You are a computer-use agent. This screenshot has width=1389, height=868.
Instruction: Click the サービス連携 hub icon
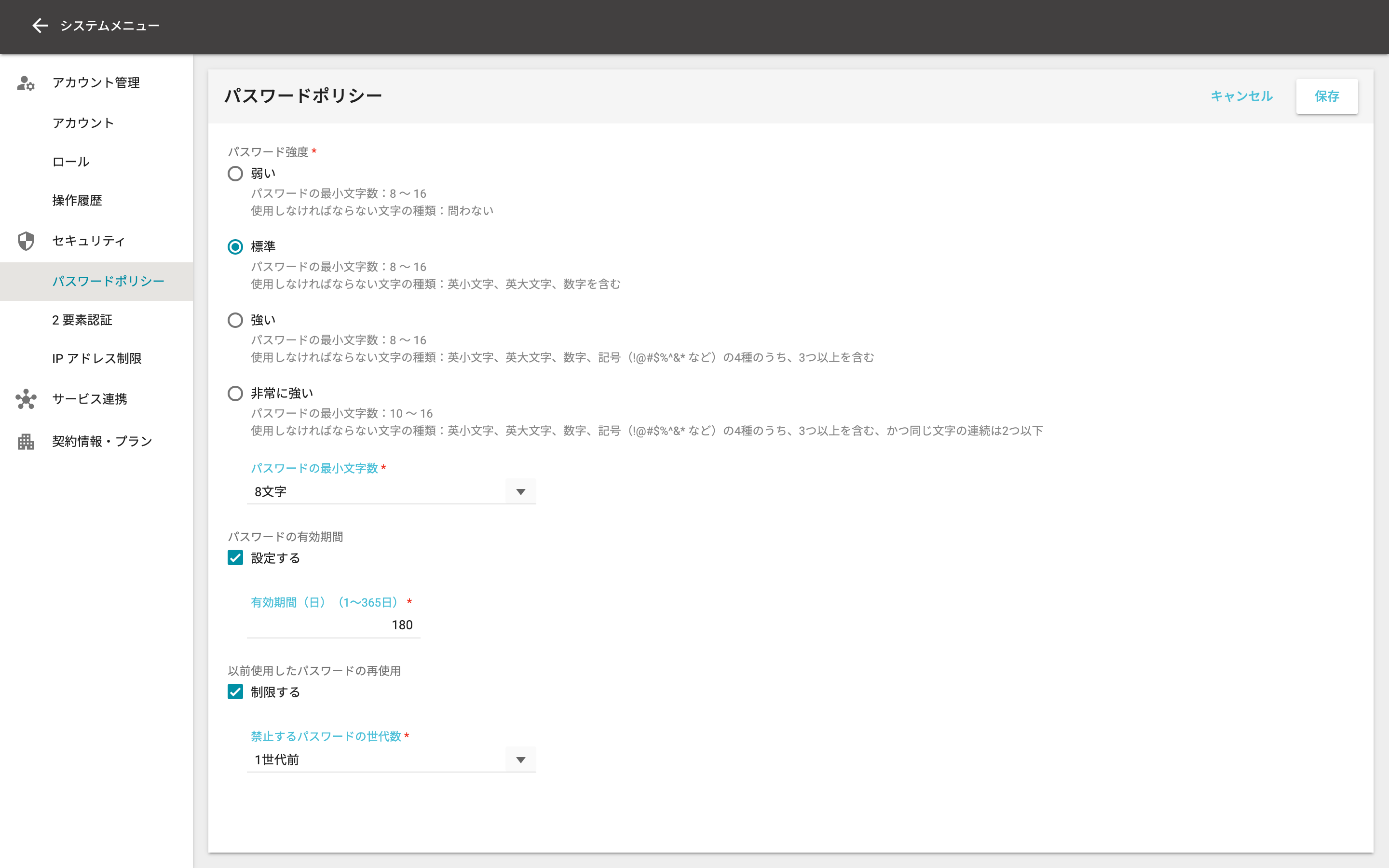coord(26,399)
